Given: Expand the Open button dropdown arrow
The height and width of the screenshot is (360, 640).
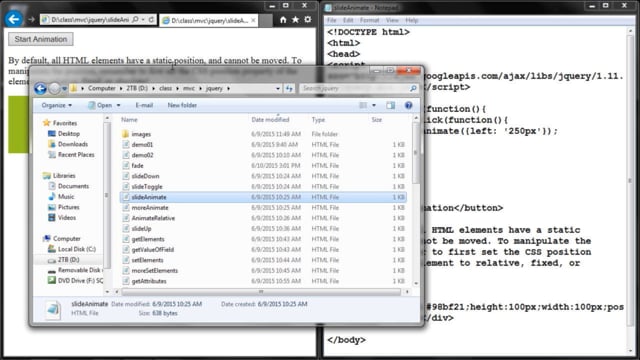Looking at the screenshot, I should point(118,105).
